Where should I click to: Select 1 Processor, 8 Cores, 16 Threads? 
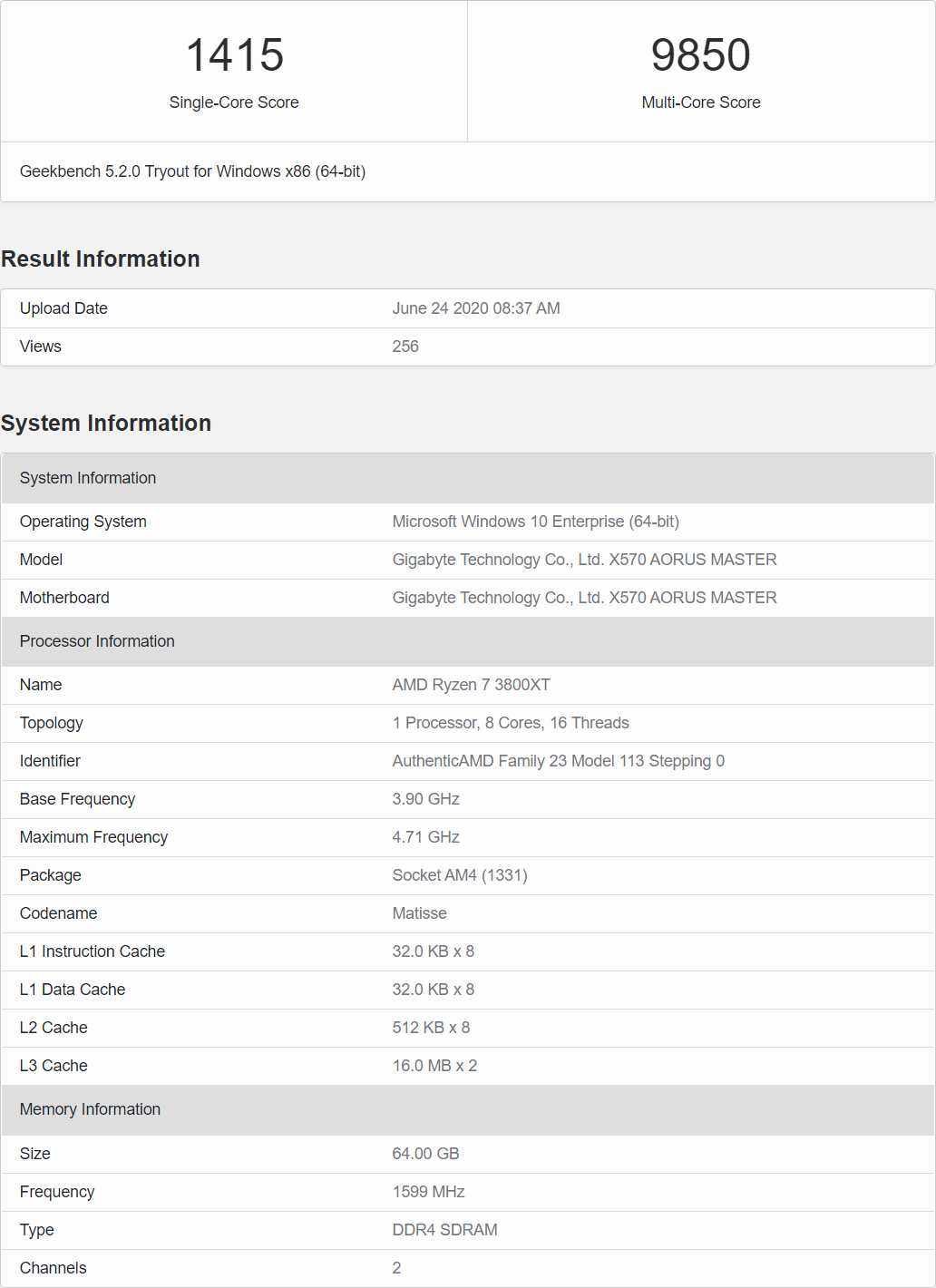(x=511, y=723)
